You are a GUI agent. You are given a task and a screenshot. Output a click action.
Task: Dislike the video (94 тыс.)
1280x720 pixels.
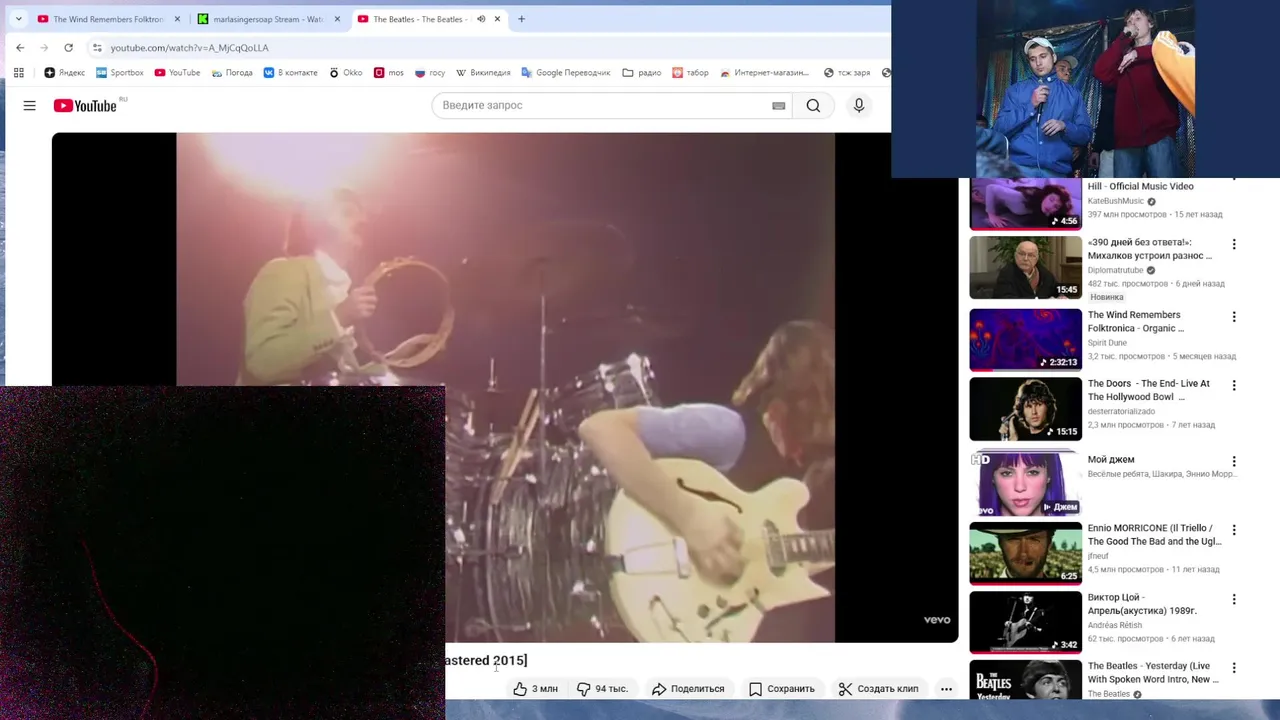pos(602,688)
